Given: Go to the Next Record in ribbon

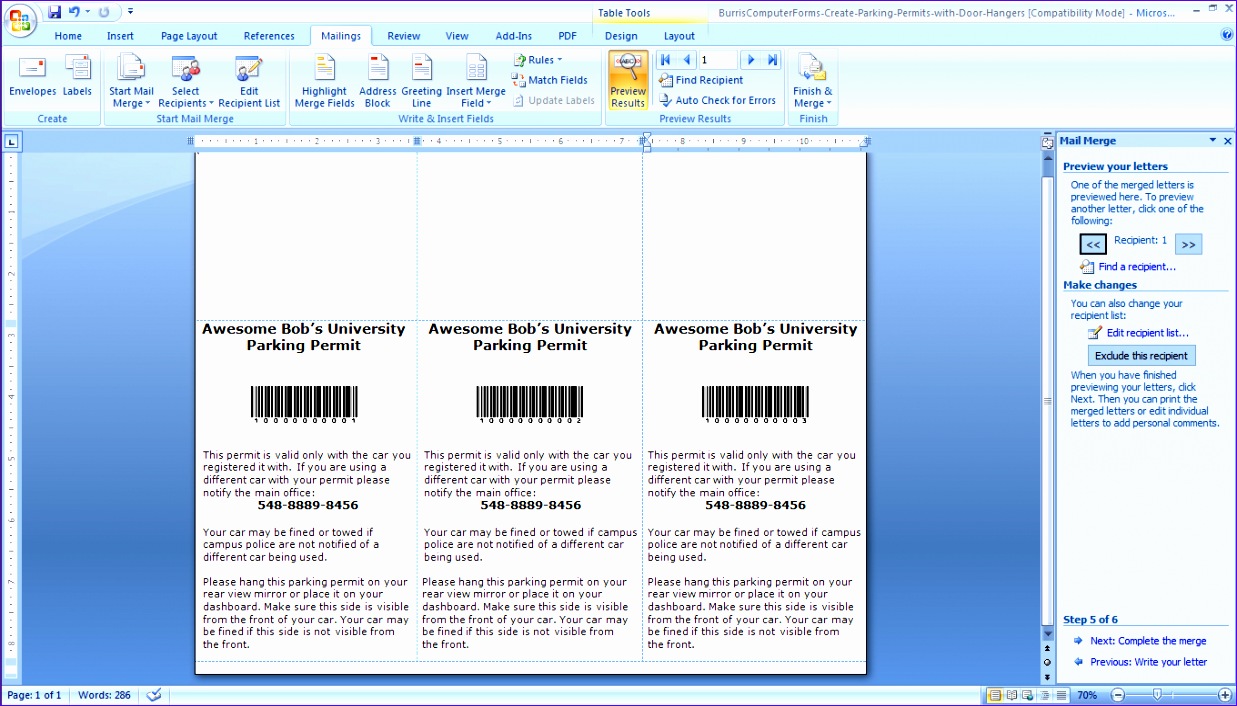Looking at the screenshot, I should pyautogui.click(x=751, y=60).
